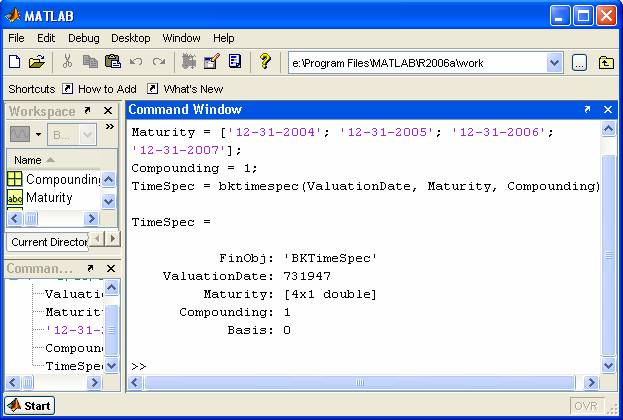Click Command Window vertical scrollbar thumb
623x420 pixels.
pos(608,255)
